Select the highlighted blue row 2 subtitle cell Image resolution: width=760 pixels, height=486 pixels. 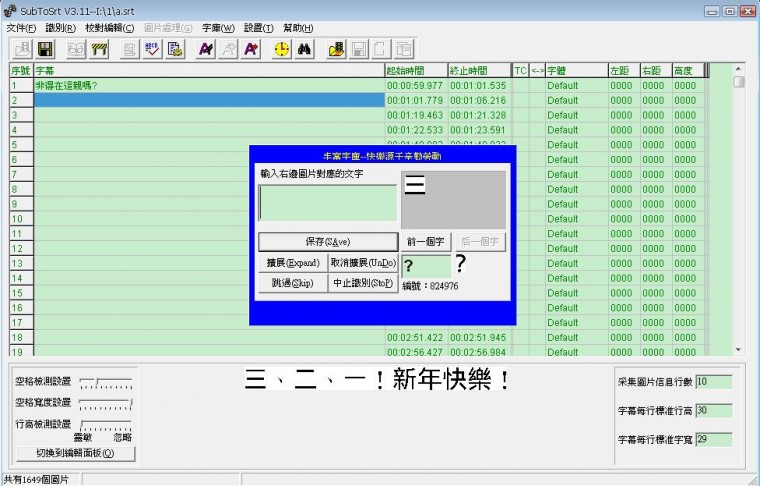point(209,100)
